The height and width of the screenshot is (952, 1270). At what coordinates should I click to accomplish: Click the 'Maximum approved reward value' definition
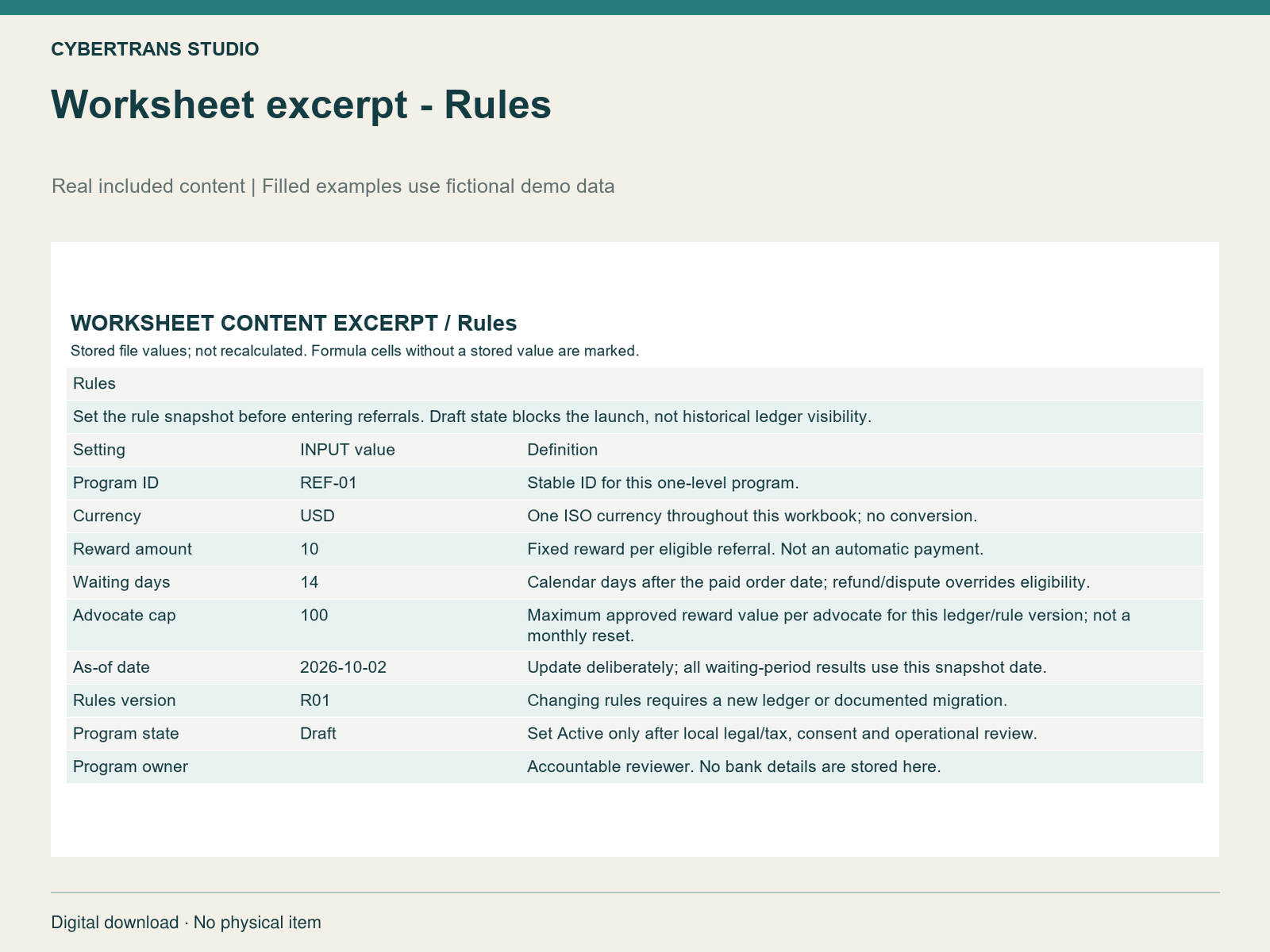[862, 625]
